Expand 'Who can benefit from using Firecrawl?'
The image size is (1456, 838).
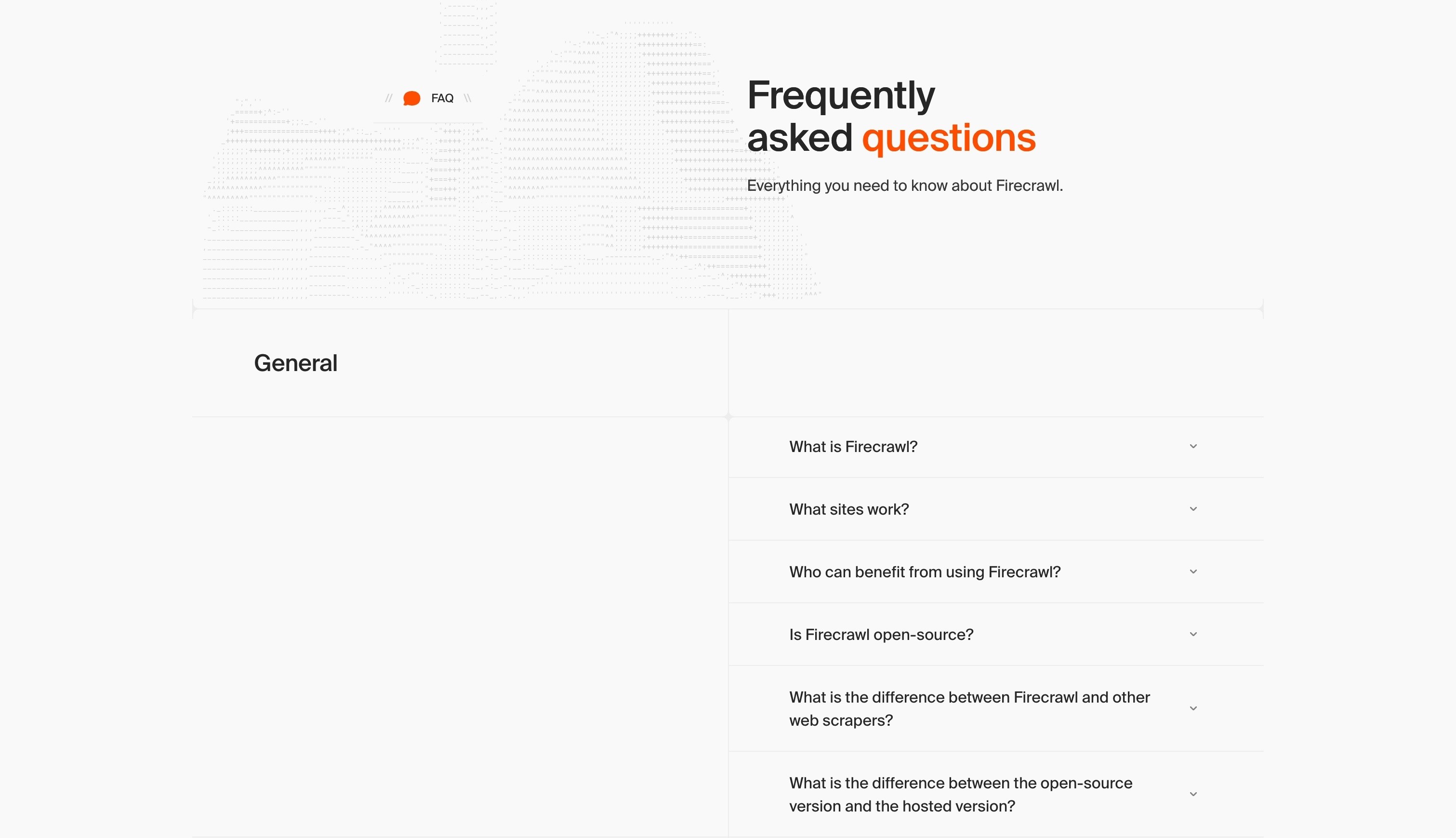(x=1193, y=572)
